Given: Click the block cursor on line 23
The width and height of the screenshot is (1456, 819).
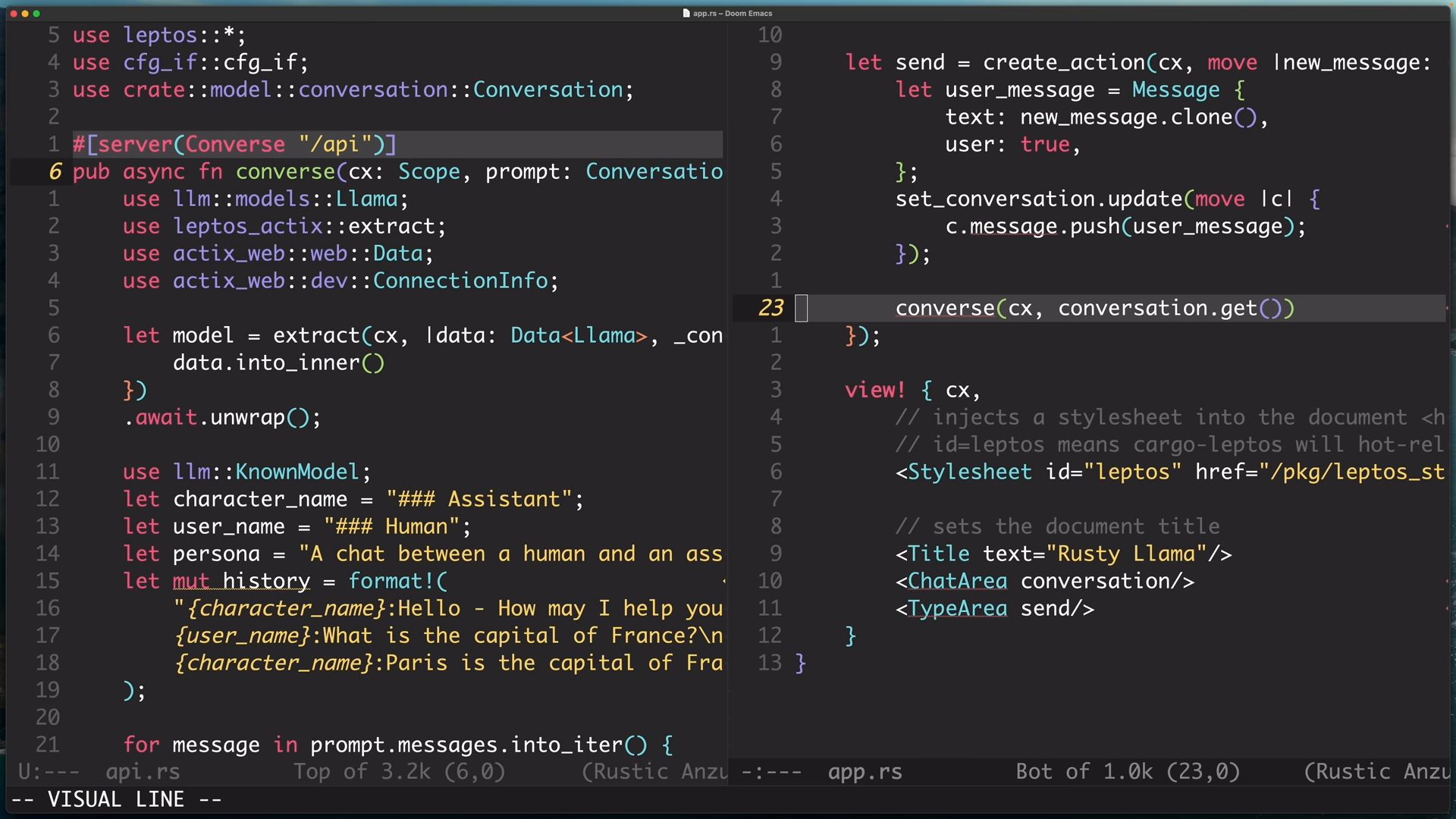Looking at the screenshot, I should point(801,309).
